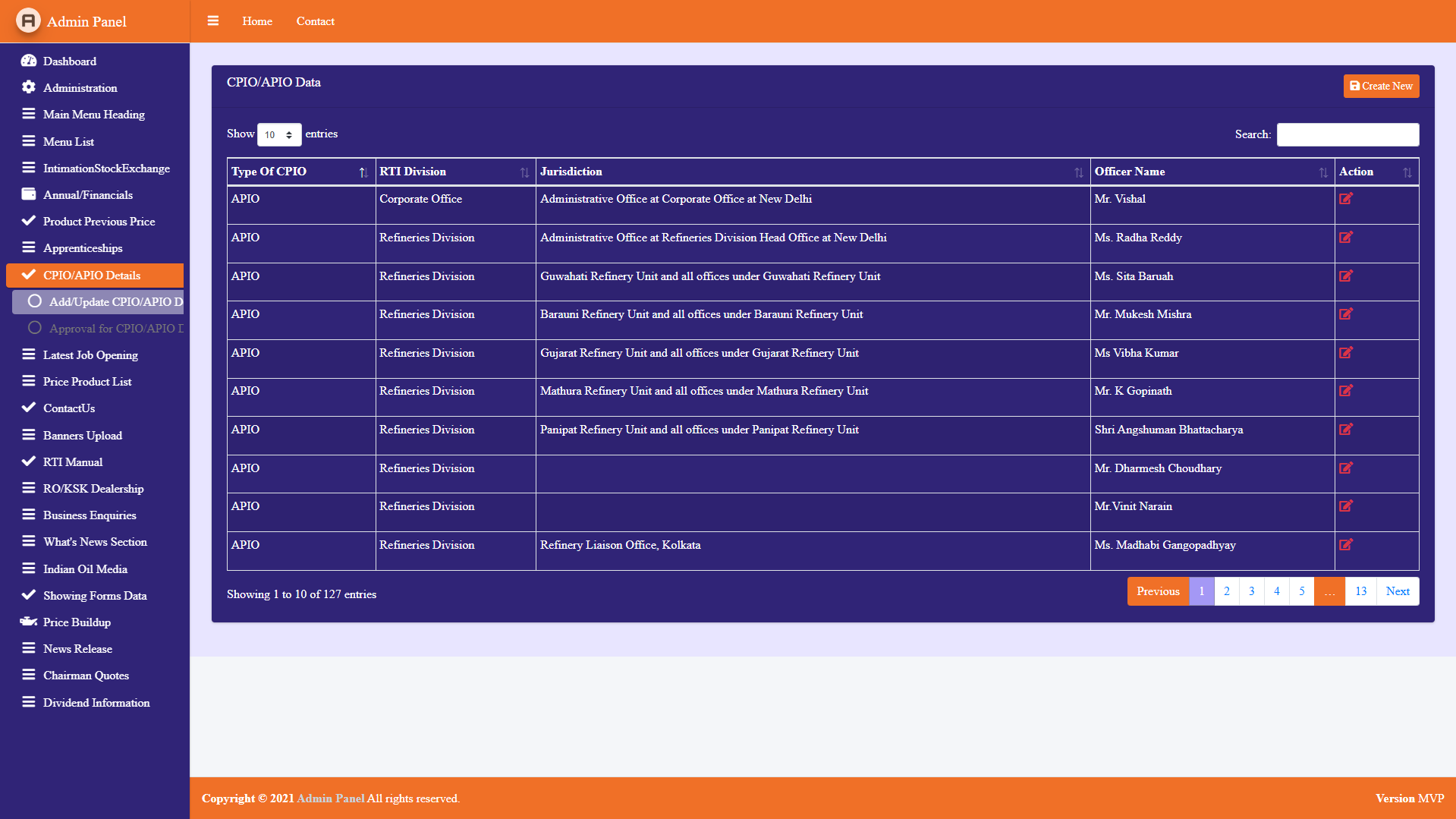
Task: Collapse sidebar using hamburger menu icon
Action: (213, 20)
